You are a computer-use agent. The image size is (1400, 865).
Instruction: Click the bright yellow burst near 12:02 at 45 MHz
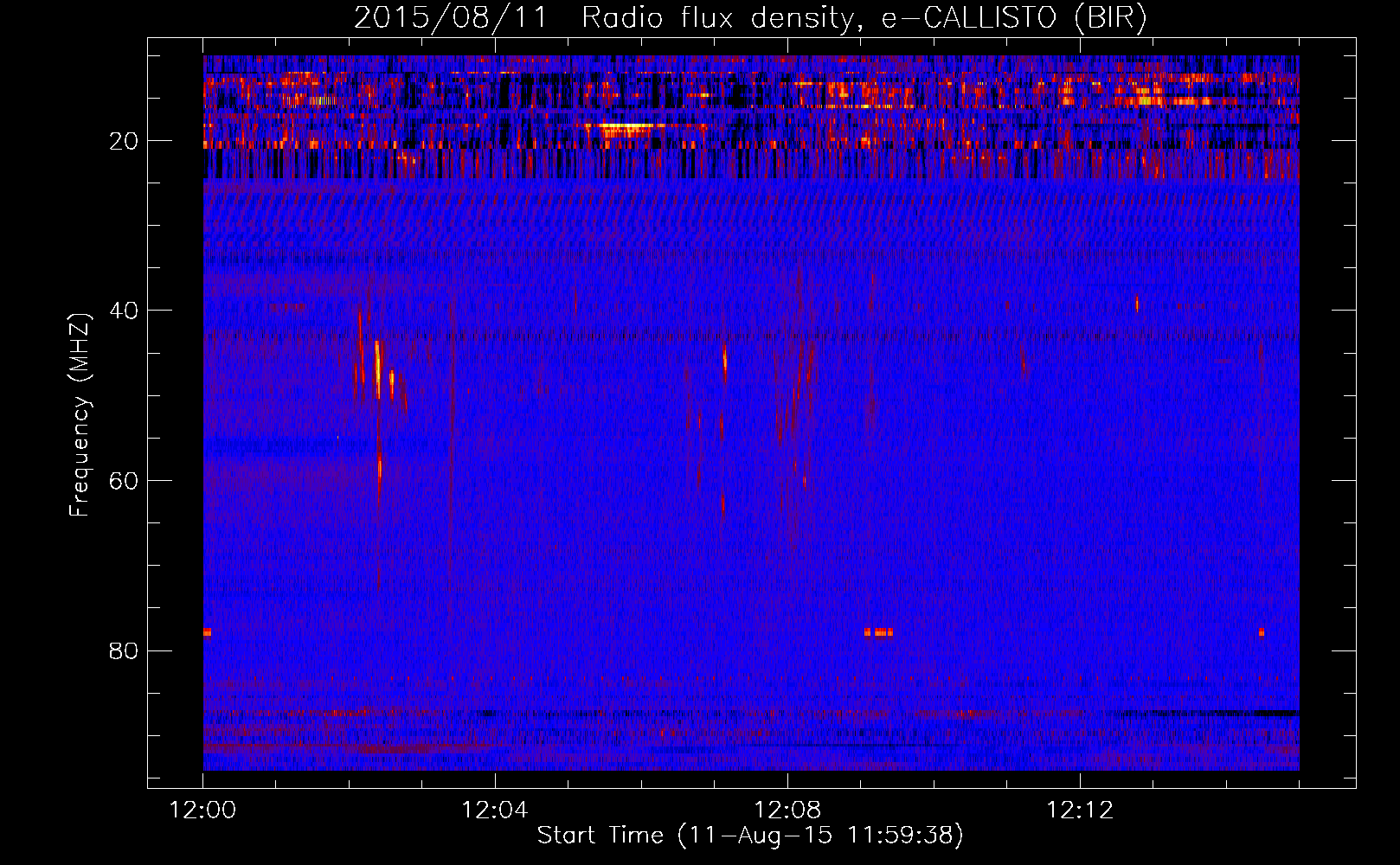[x=378, y=368]
